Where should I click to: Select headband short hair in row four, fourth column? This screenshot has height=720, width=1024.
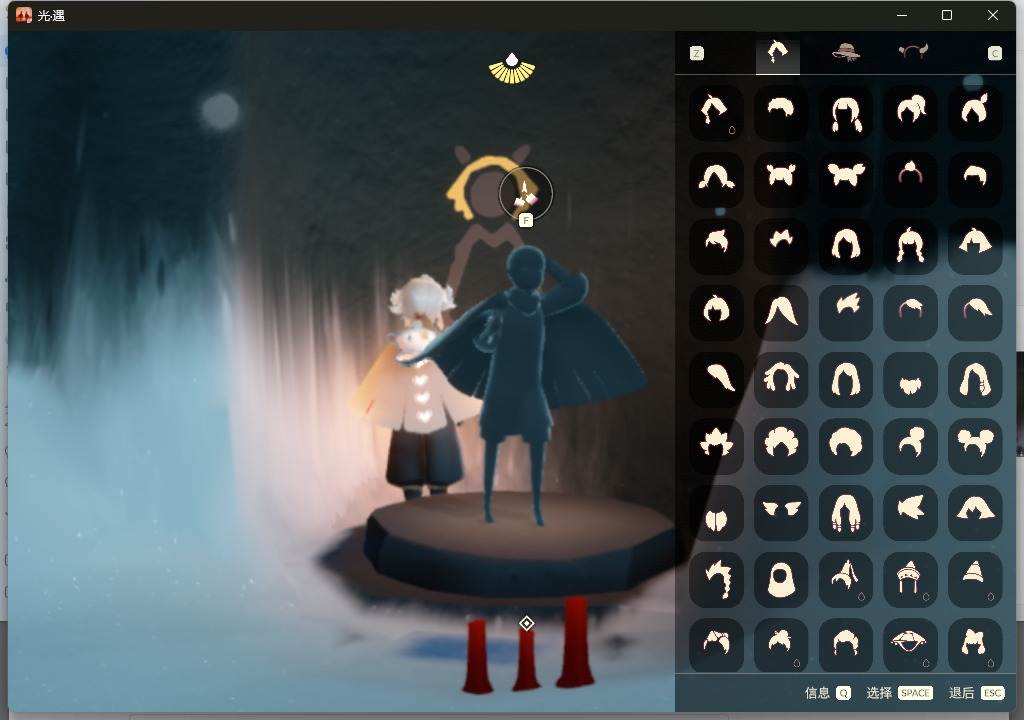click(x=910, y=312)
